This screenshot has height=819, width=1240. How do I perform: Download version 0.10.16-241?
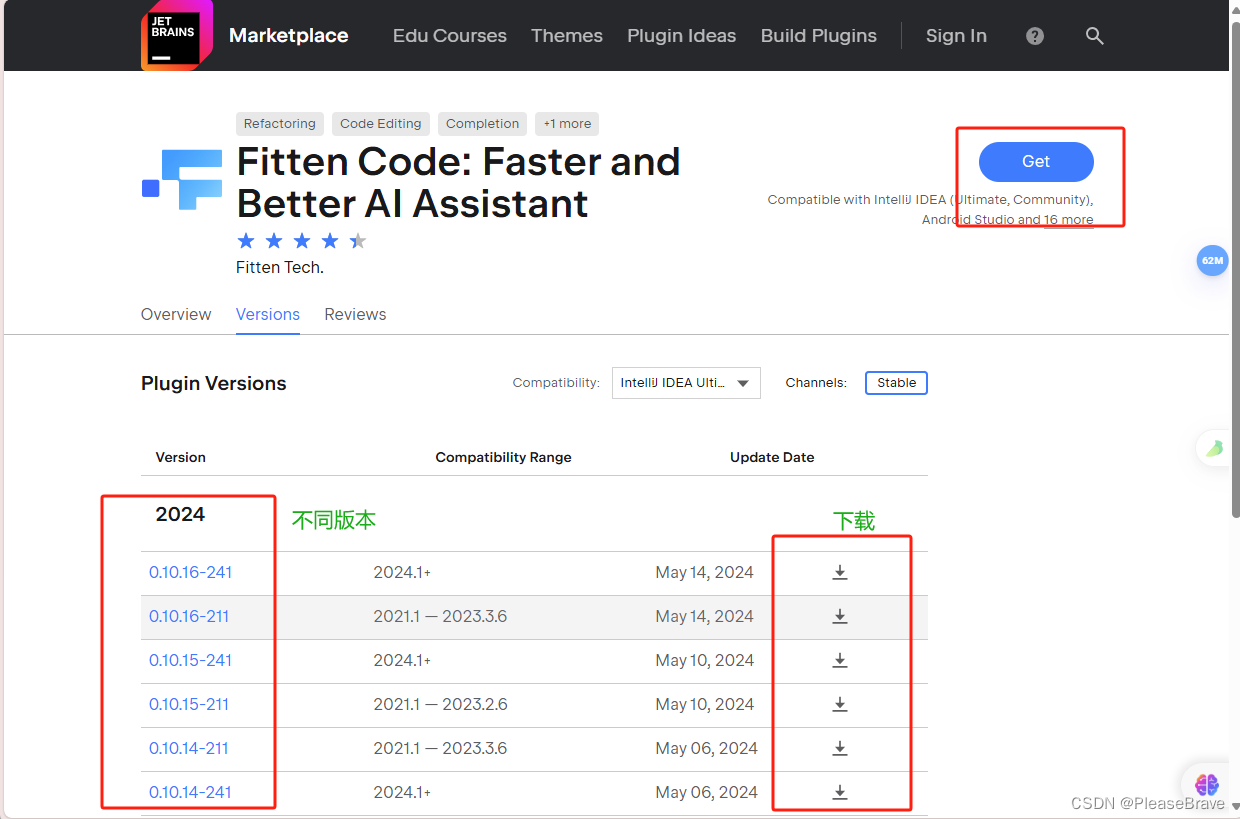point(840,572)
